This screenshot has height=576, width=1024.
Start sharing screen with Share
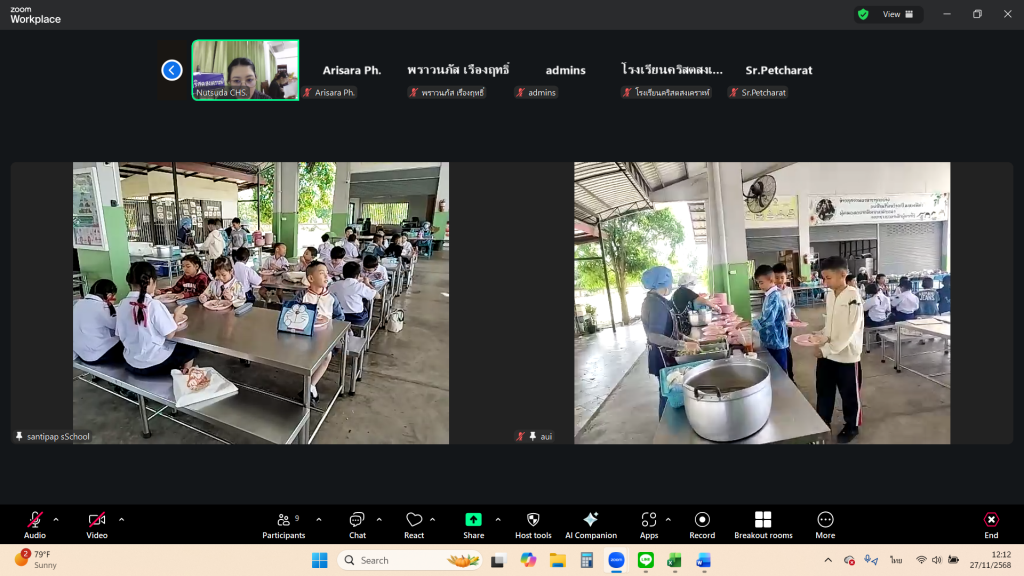[473, 524]
